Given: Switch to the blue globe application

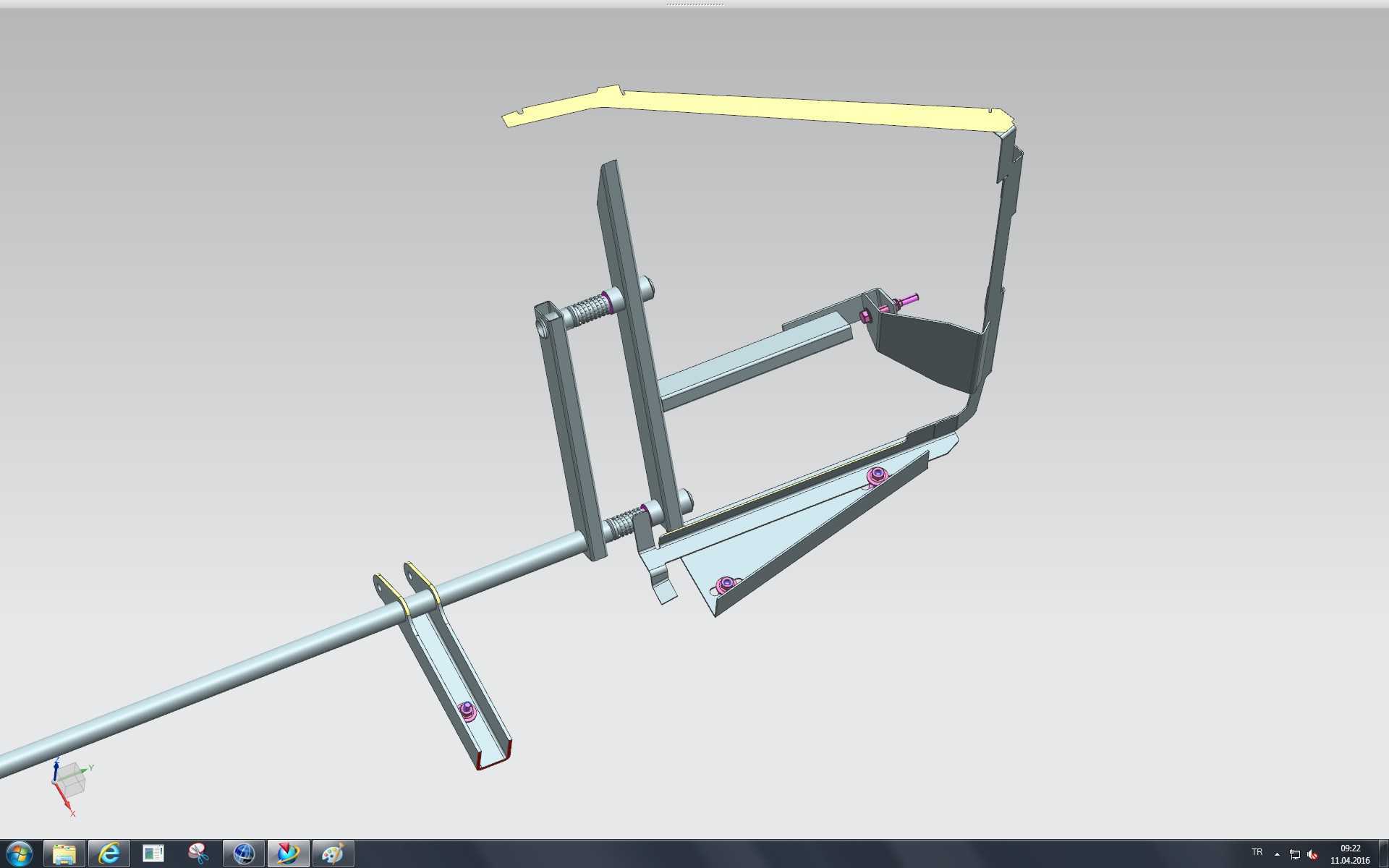Looking at the screenshot, I should [244, 854].
